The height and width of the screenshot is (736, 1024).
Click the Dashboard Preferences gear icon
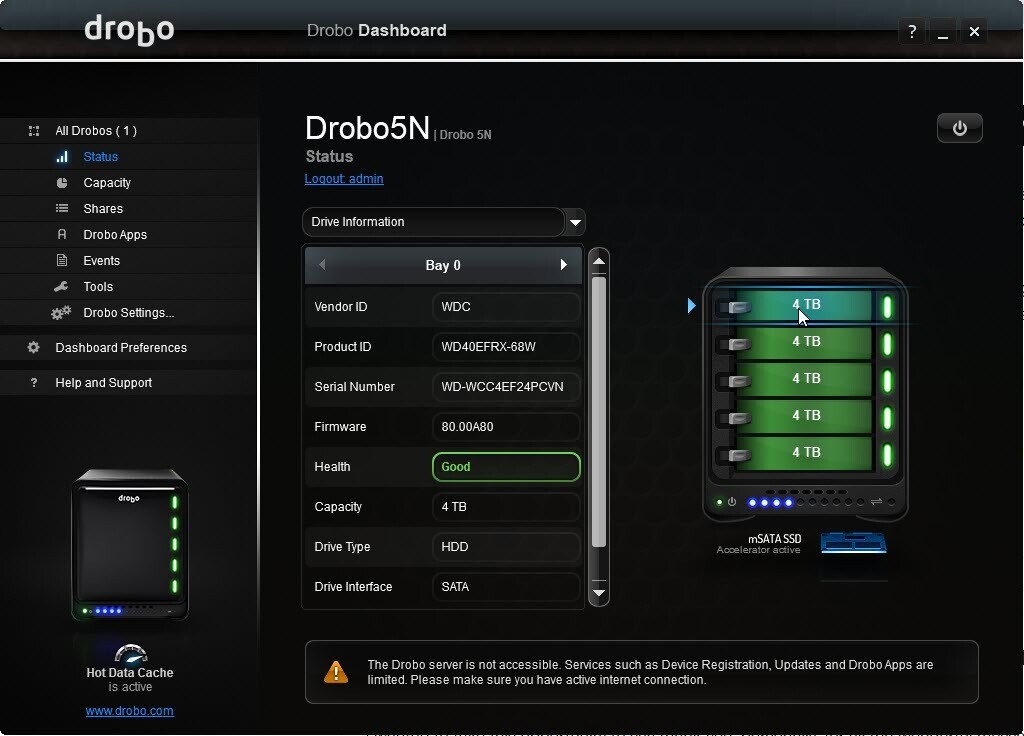click(33, 347)
